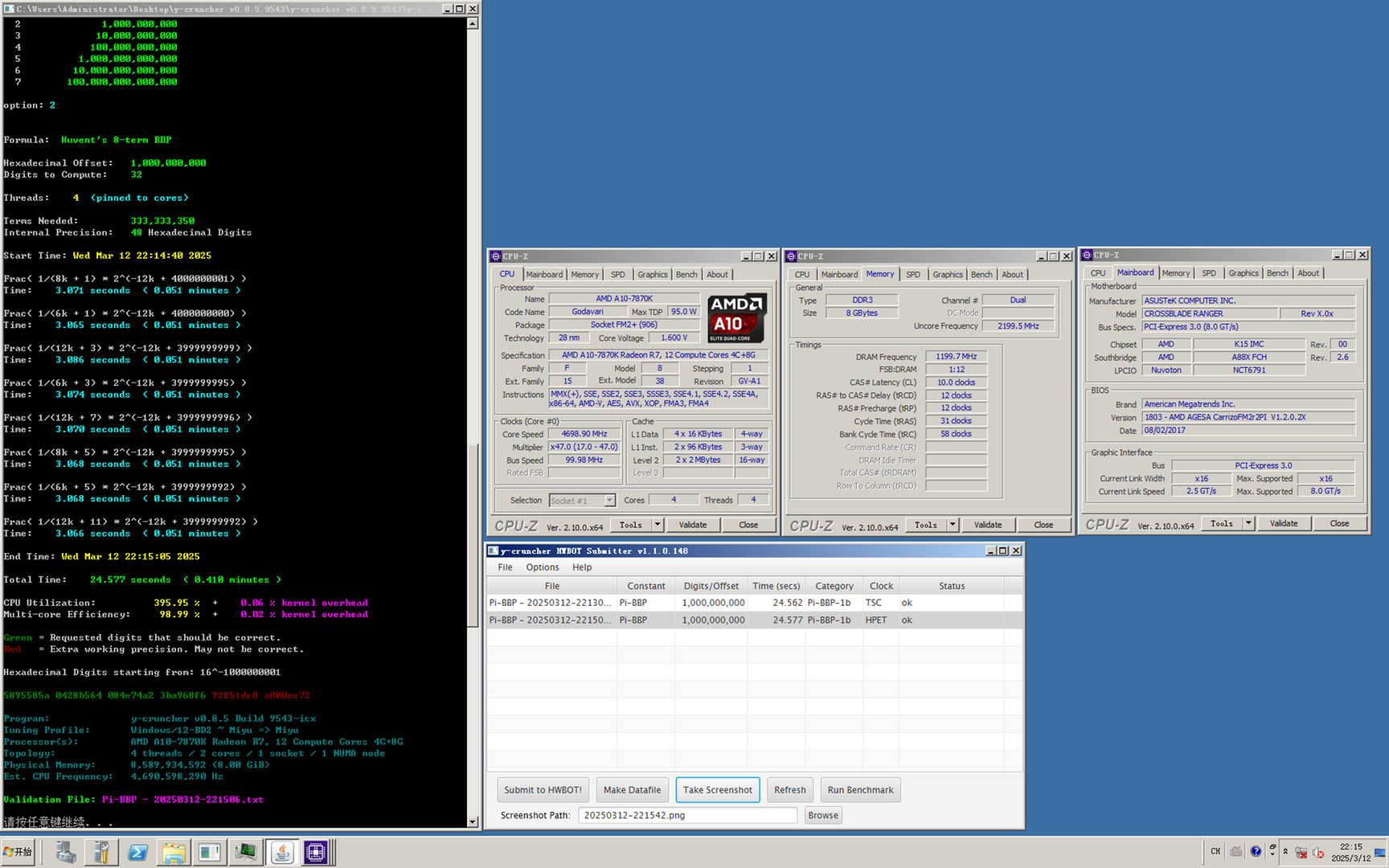1389x868 pixels.
Task: Click the Take Screenshot button
Action: point(718,790)
